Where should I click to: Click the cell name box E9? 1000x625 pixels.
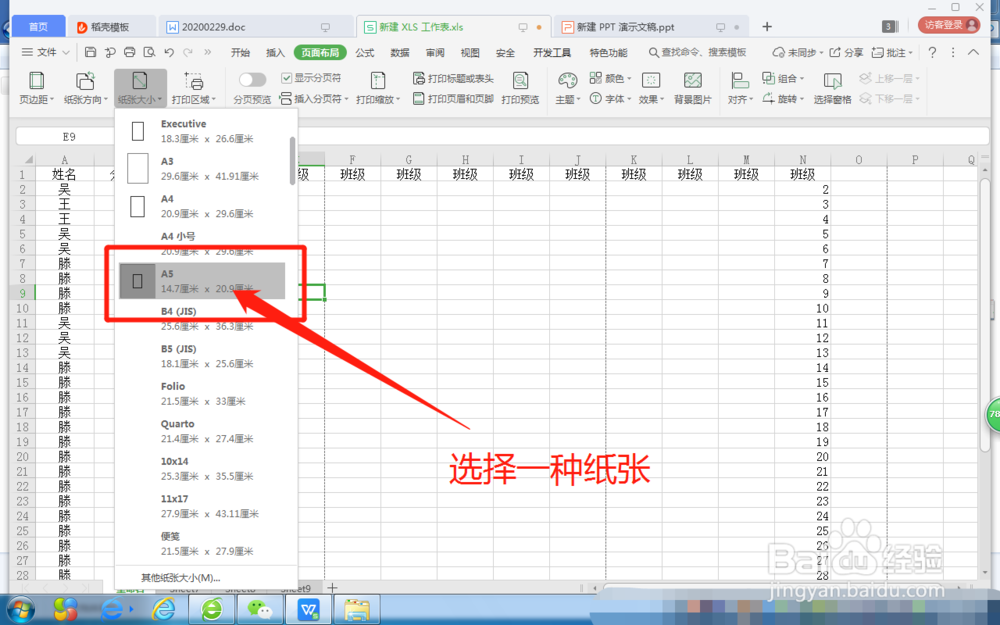[x=69, y=136]
